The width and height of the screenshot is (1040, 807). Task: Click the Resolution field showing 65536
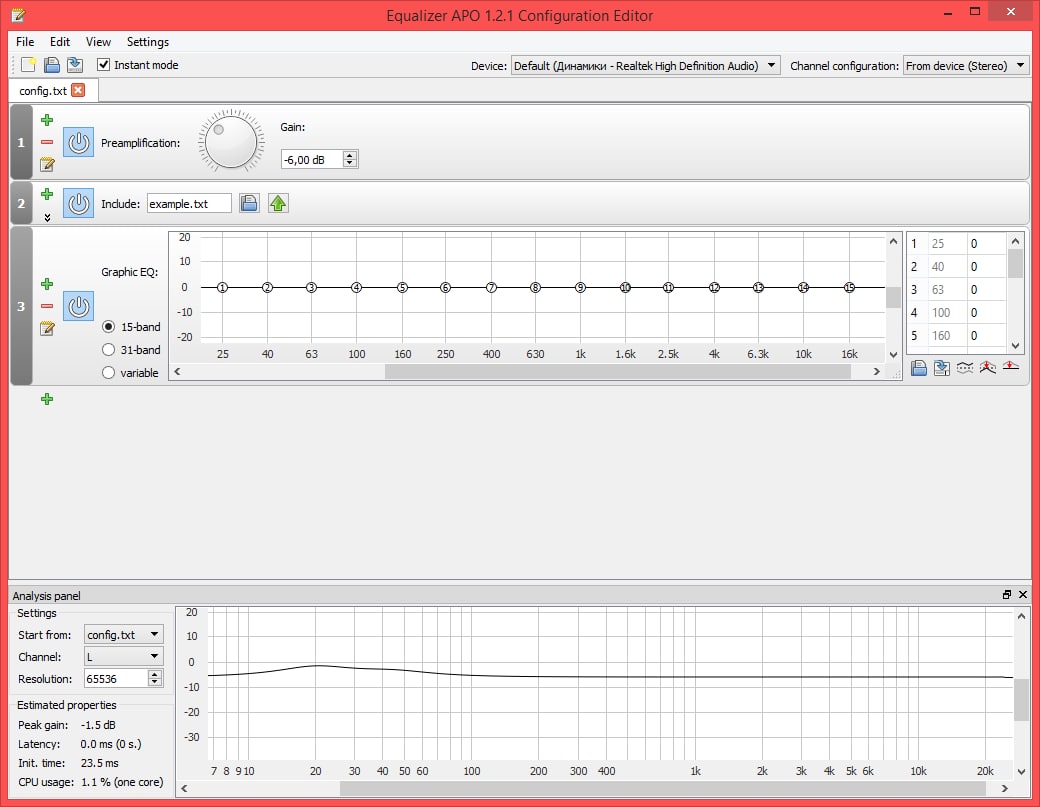coord(116,678)
